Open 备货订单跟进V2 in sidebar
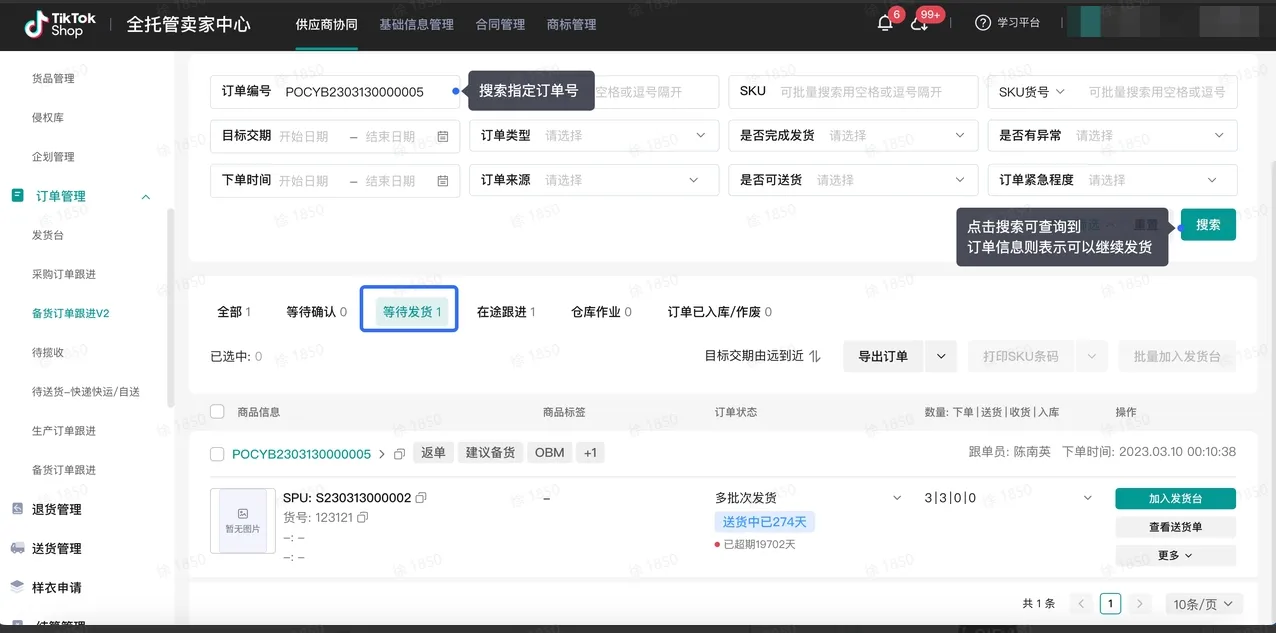The height and width of the screenshot is (633, 1276). [x=70, y=313]
